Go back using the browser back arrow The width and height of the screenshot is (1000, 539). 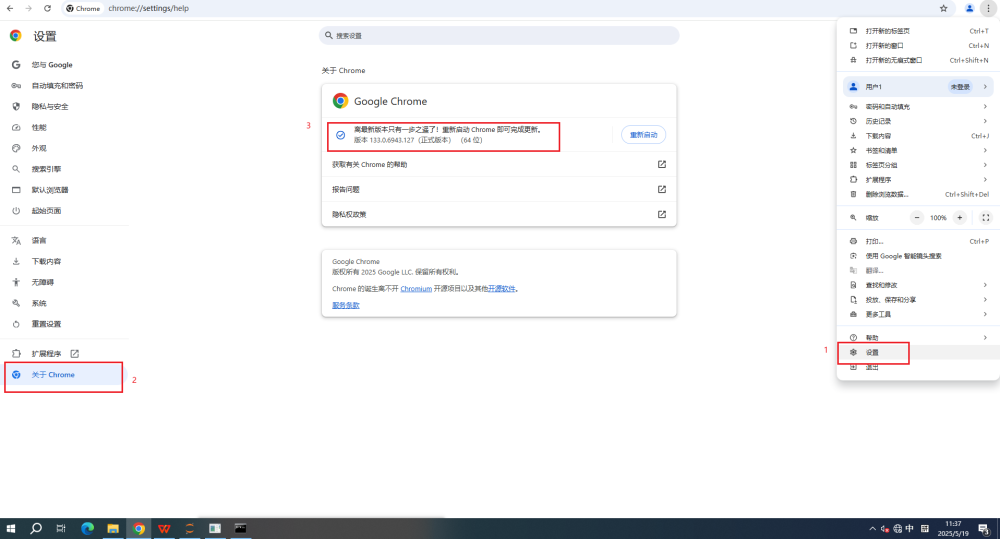pos(10,8)
